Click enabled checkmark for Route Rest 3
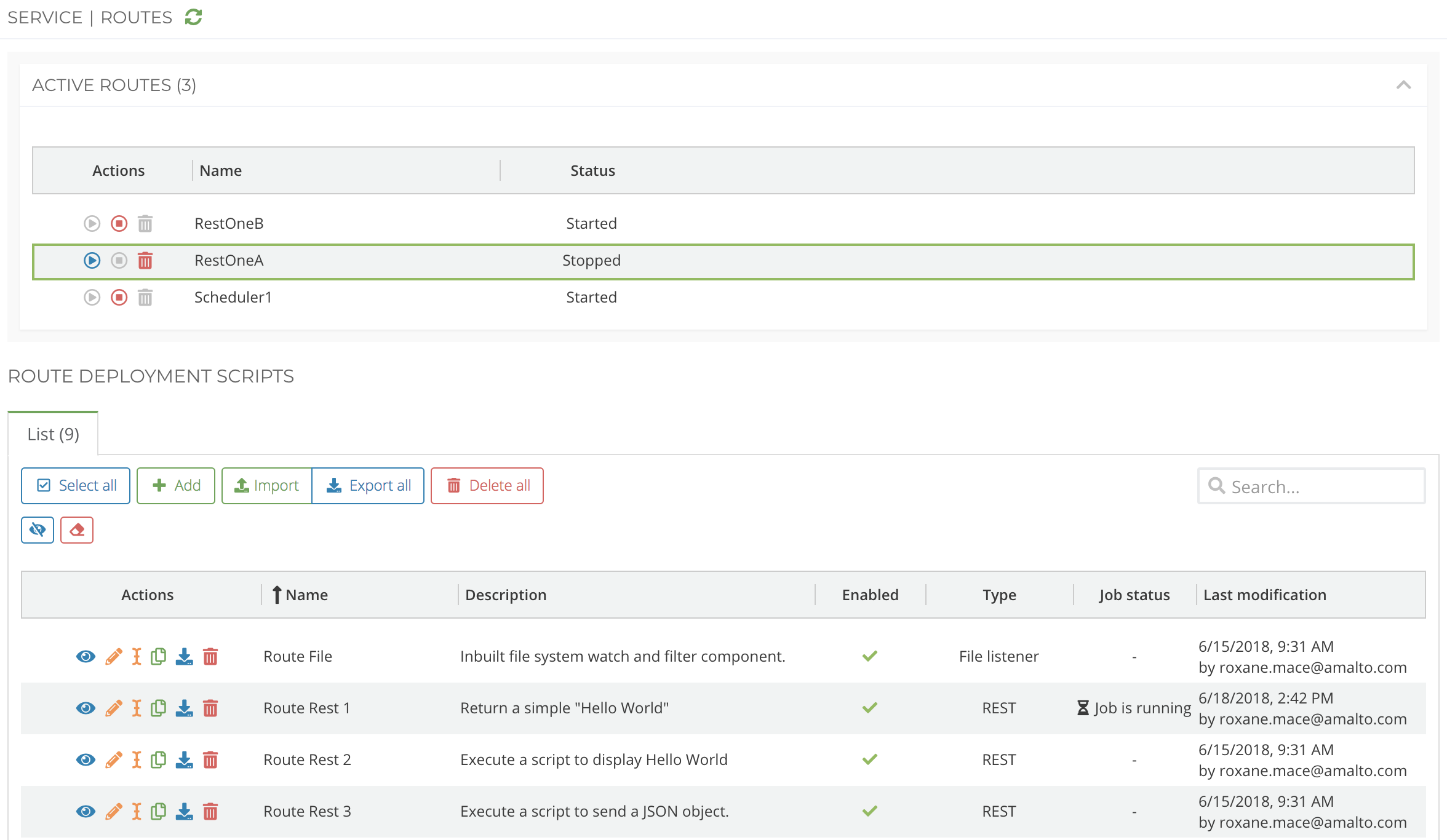 [870, 811]
